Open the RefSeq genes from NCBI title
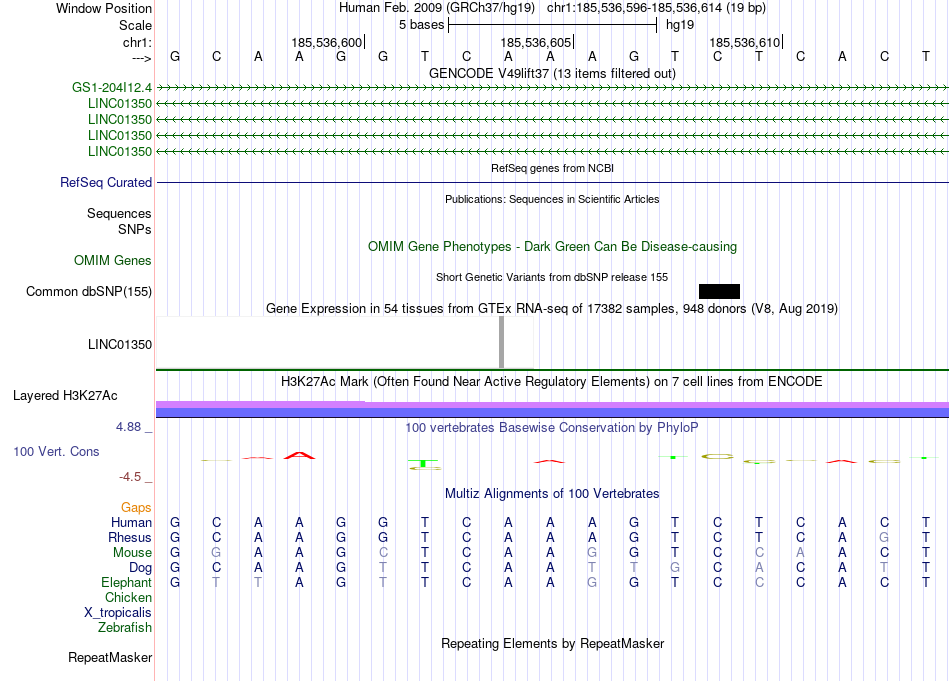 pos(552,168)
